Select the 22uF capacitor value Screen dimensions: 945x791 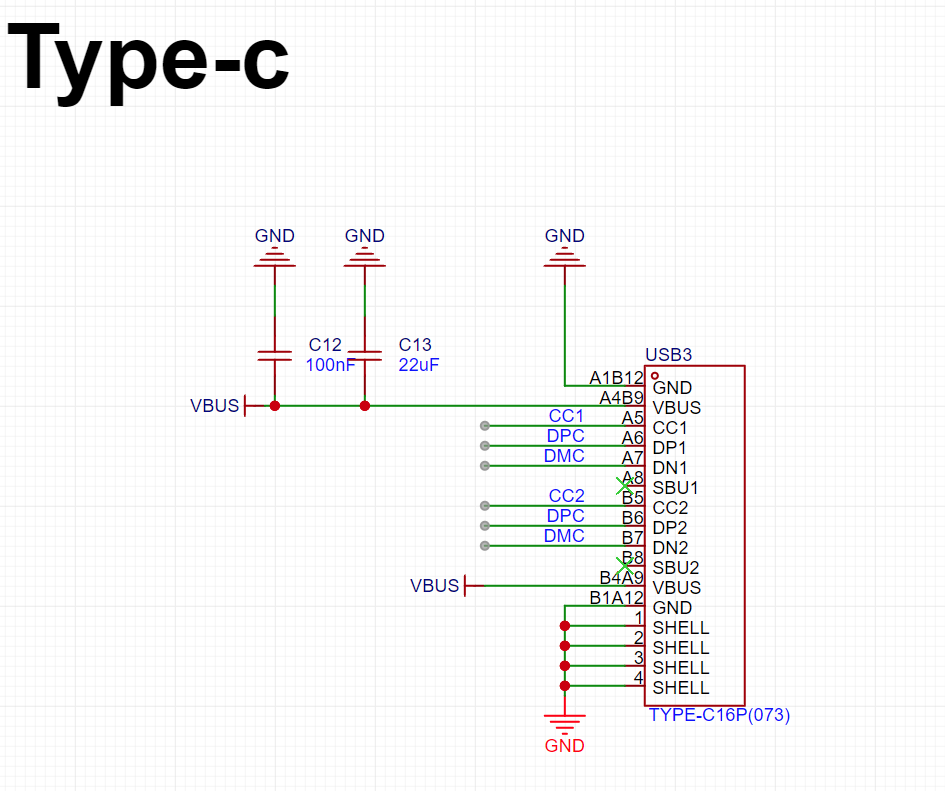pyautogui.click(x=418, y=365)
